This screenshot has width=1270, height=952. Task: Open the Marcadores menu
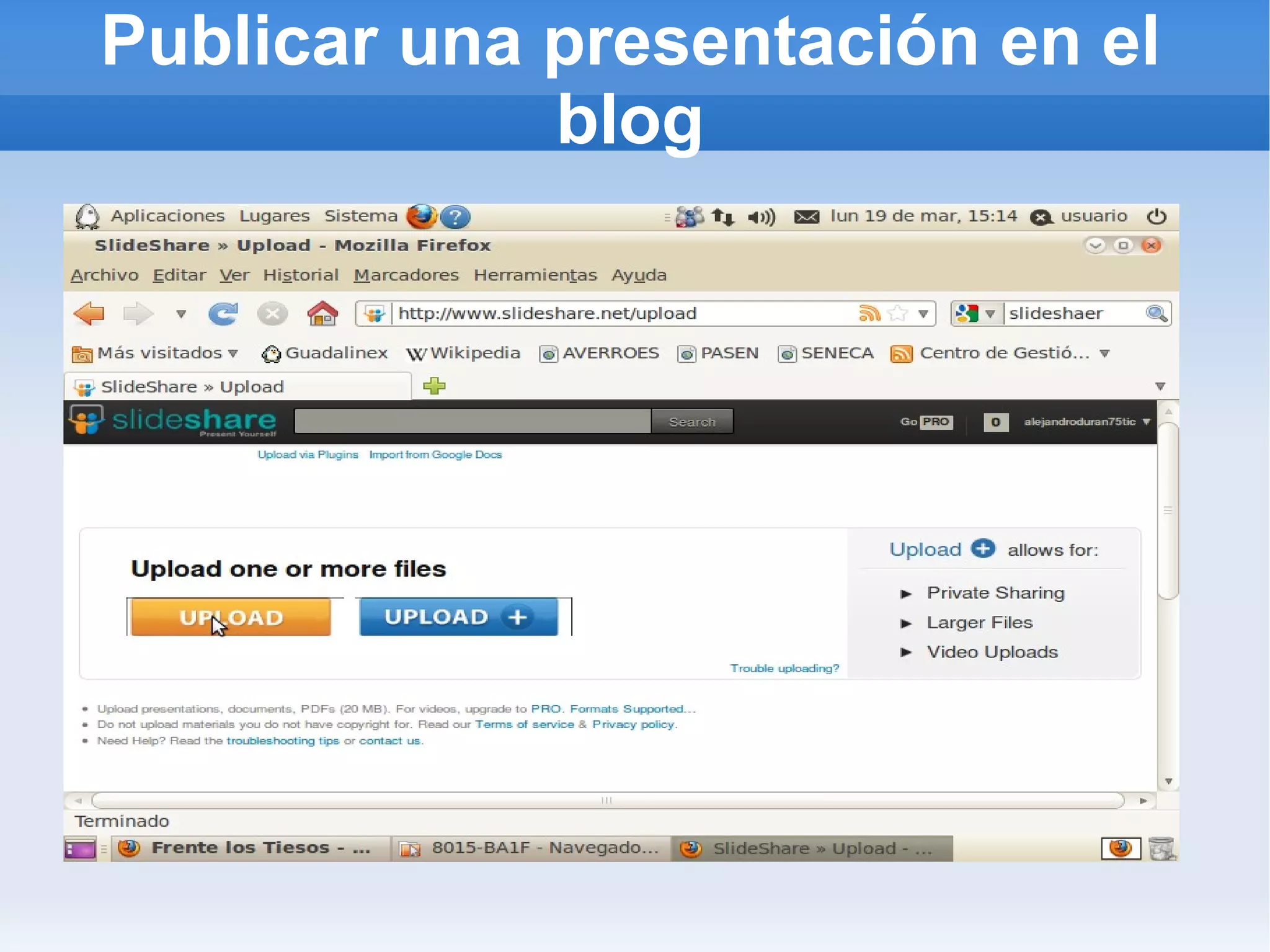(406, 275)
